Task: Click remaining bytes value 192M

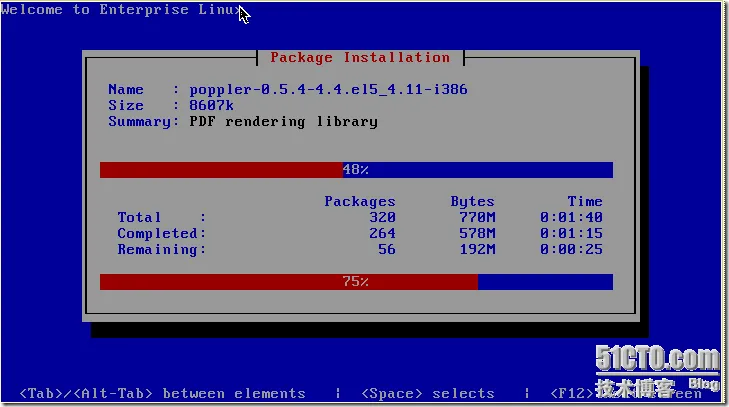Action: tap(477, 250)
